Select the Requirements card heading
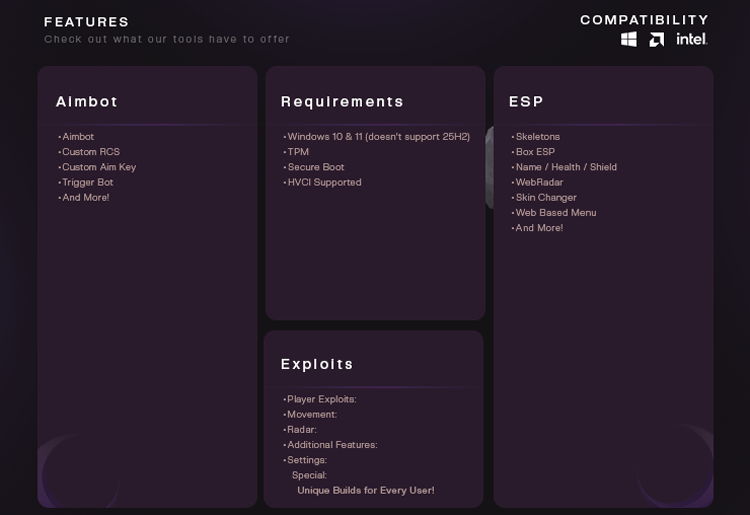750x515 pixels. coord(342,101)
